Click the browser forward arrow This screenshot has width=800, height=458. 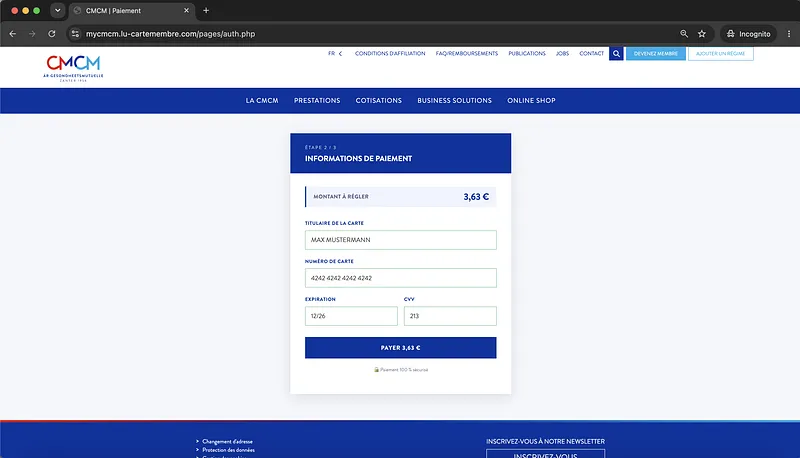[32, 34]
